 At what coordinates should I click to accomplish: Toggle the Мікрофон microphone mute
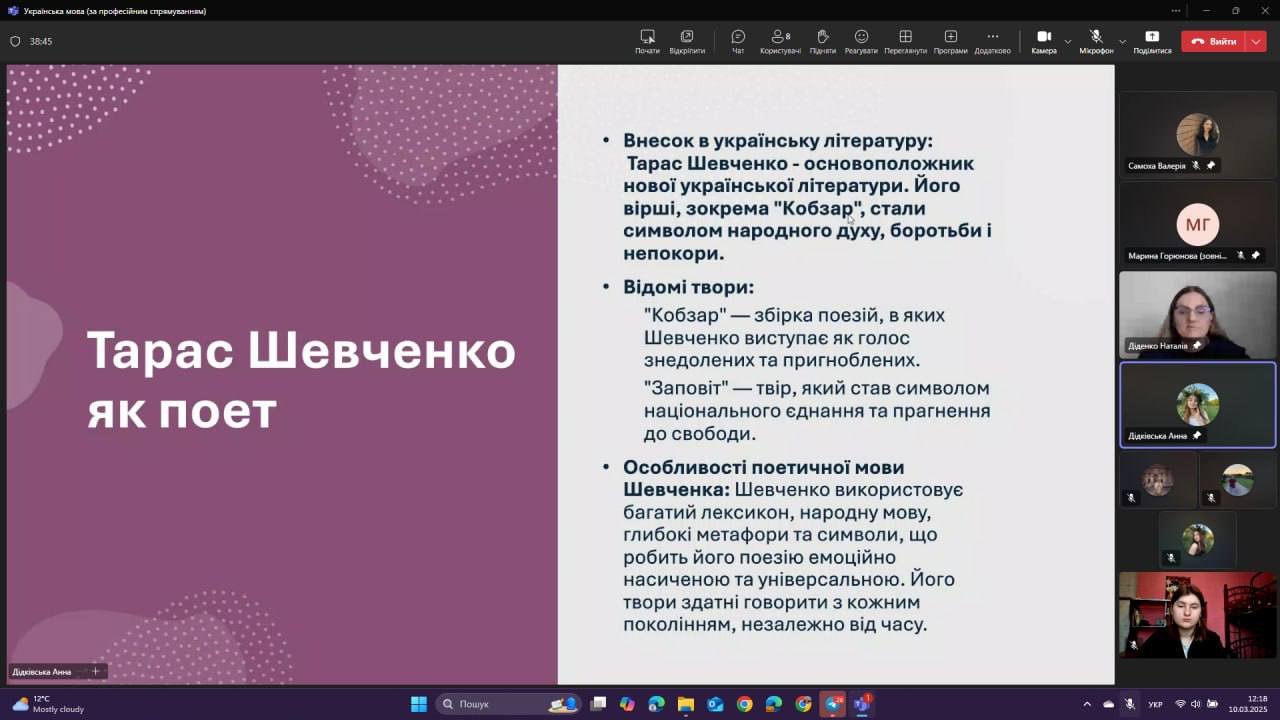(x=1096, y=41)
